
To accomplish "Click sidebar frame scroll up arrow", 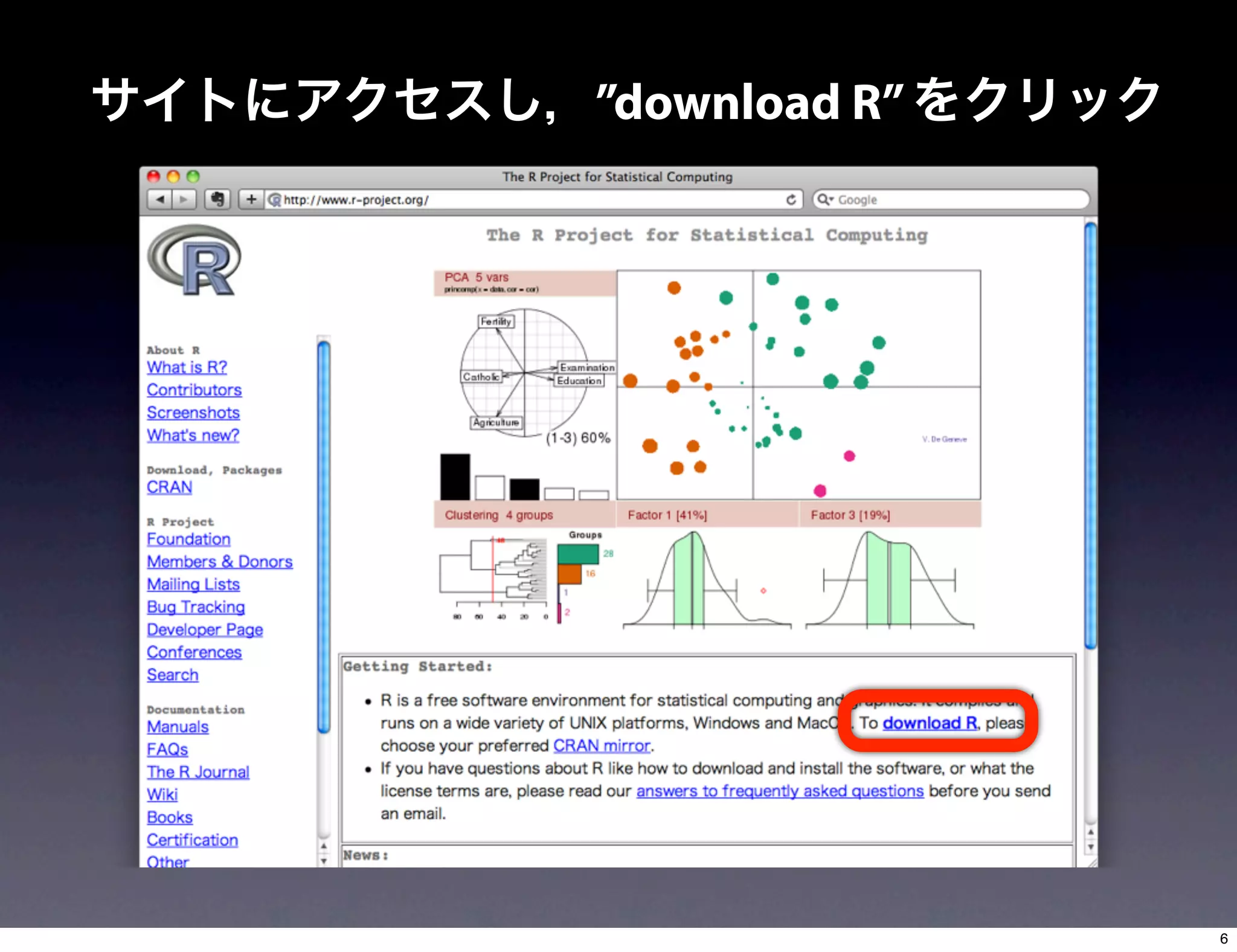I will 324,847.
